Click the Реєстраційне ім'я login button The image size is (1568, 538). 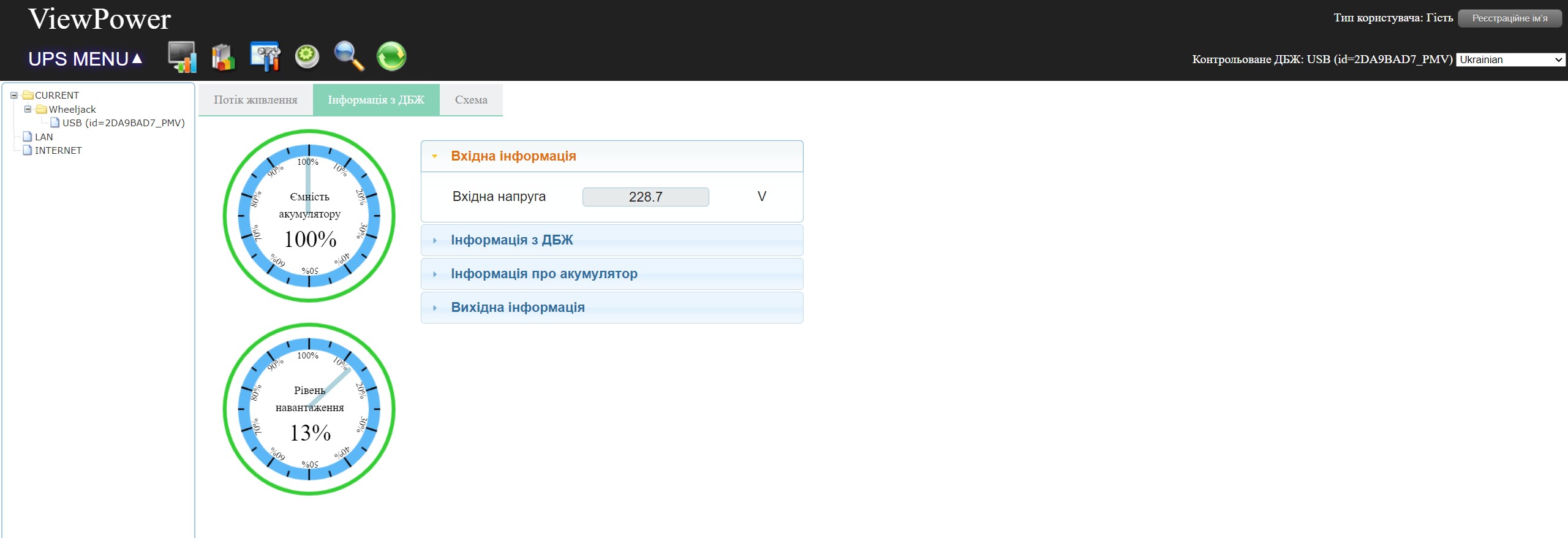coord(1509,18)
